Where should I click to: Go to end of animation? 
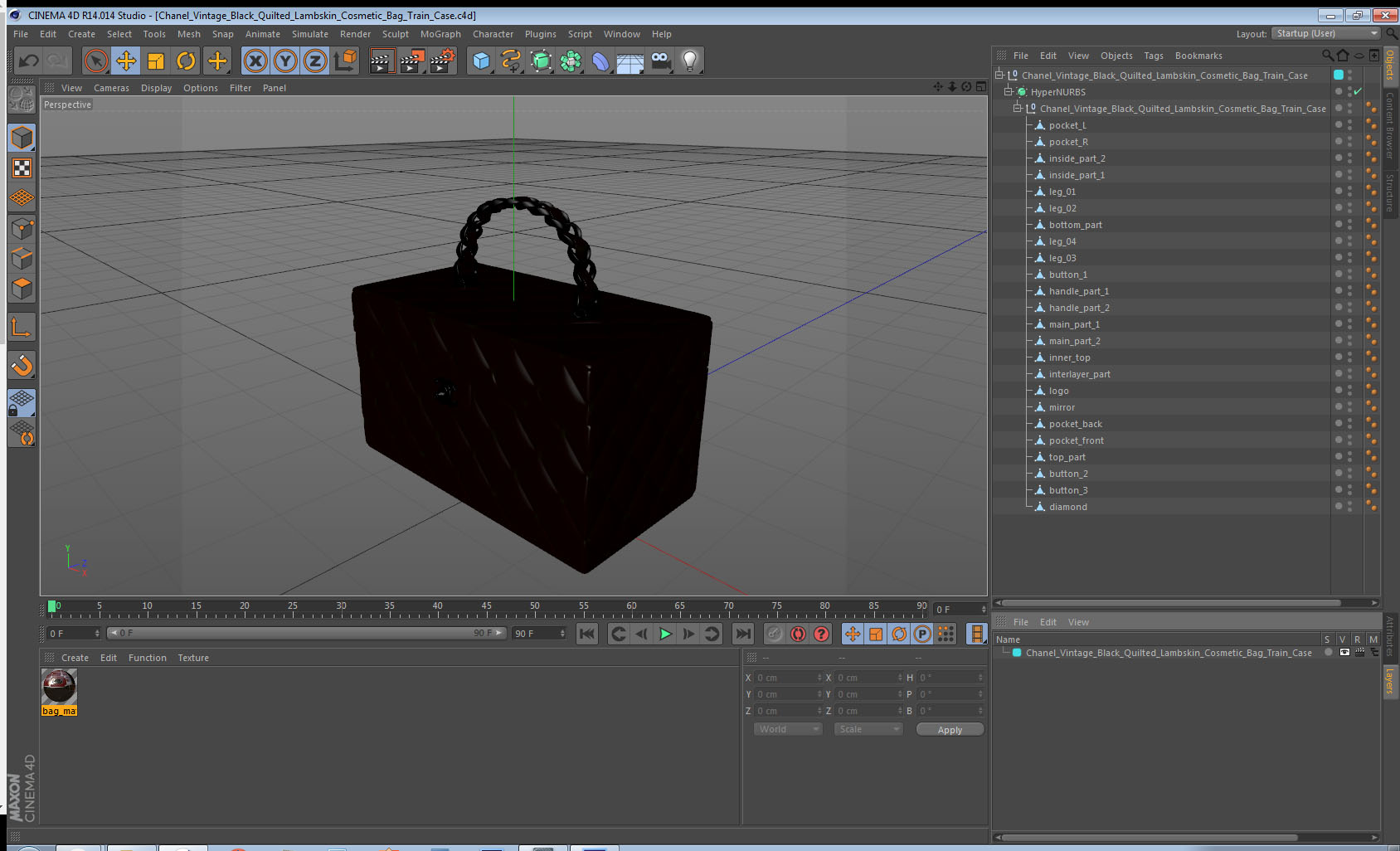pos(743,634)
